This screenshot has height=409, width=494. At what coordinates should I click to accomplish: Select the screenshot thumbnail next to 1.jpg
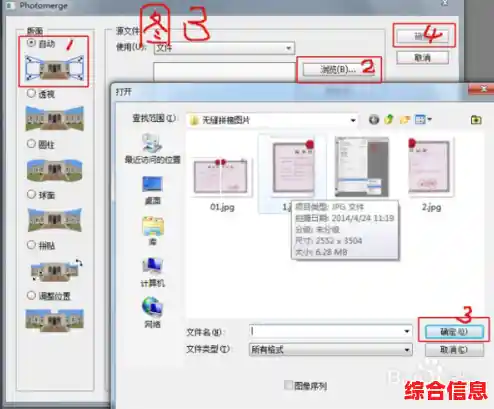362,167
